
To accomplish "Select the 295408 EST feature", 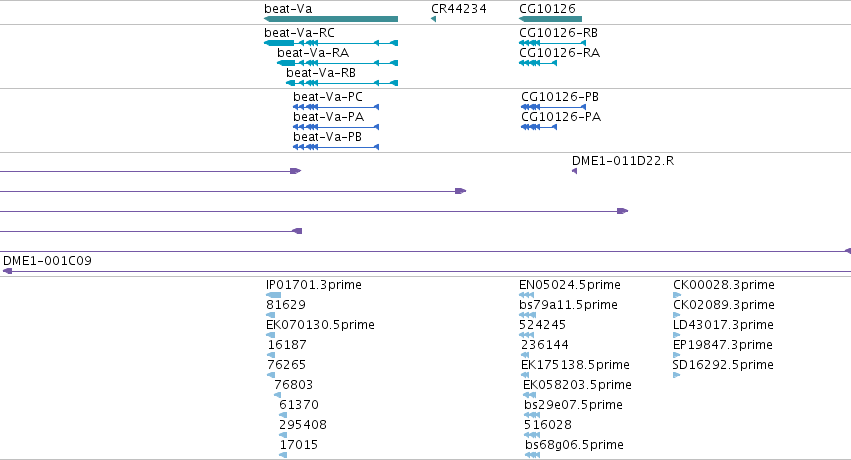I will [x=303, y=426].
